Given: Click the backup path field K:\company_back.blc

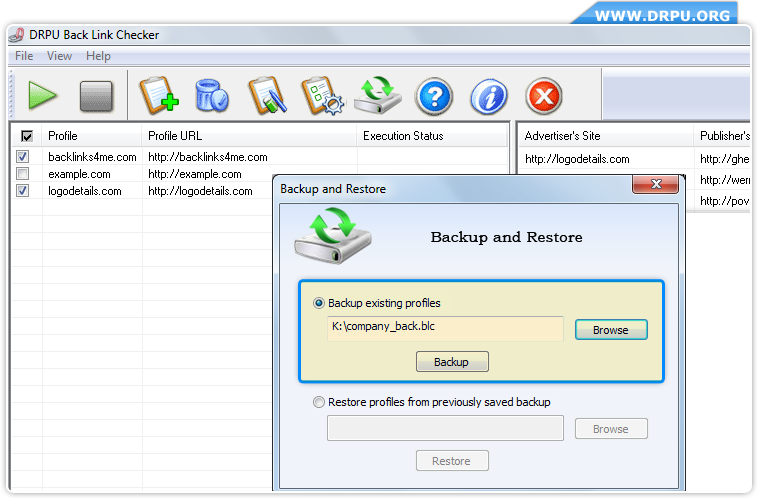Looking at the screenshot, I should coord(445,328).
